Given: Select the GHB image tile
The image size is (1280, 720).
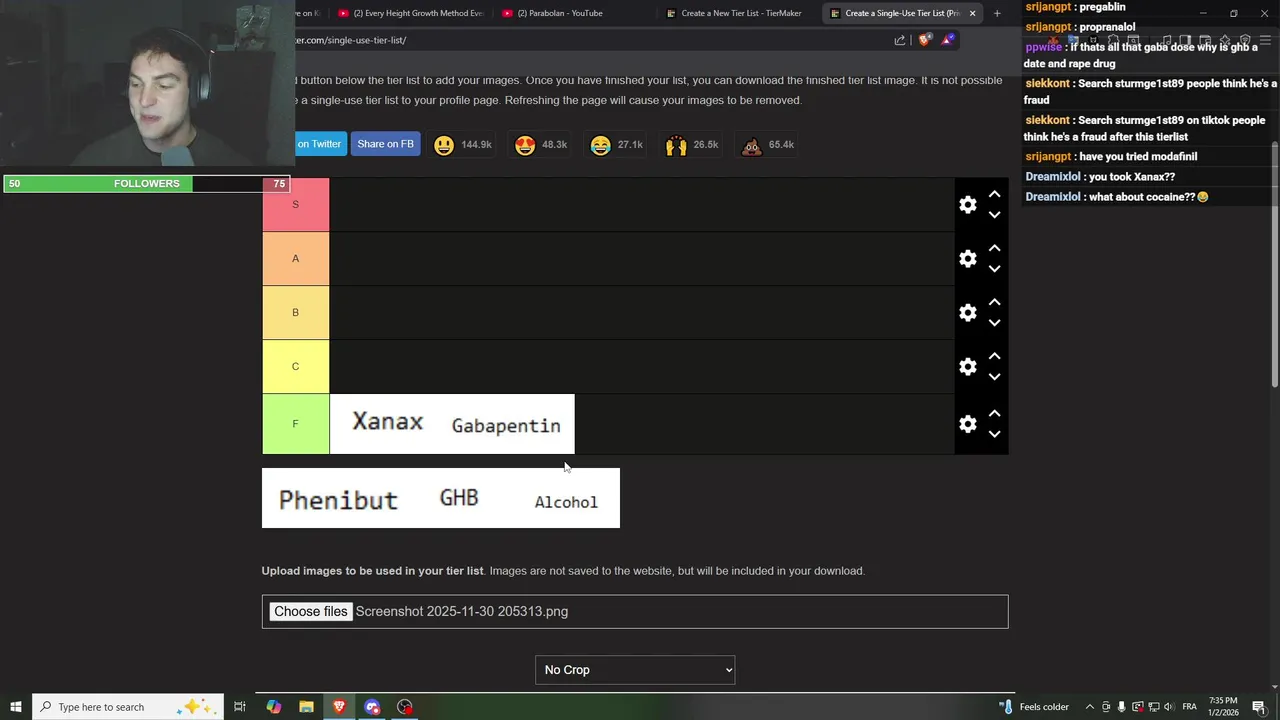Looking at the screenshot, I should 459,498.
